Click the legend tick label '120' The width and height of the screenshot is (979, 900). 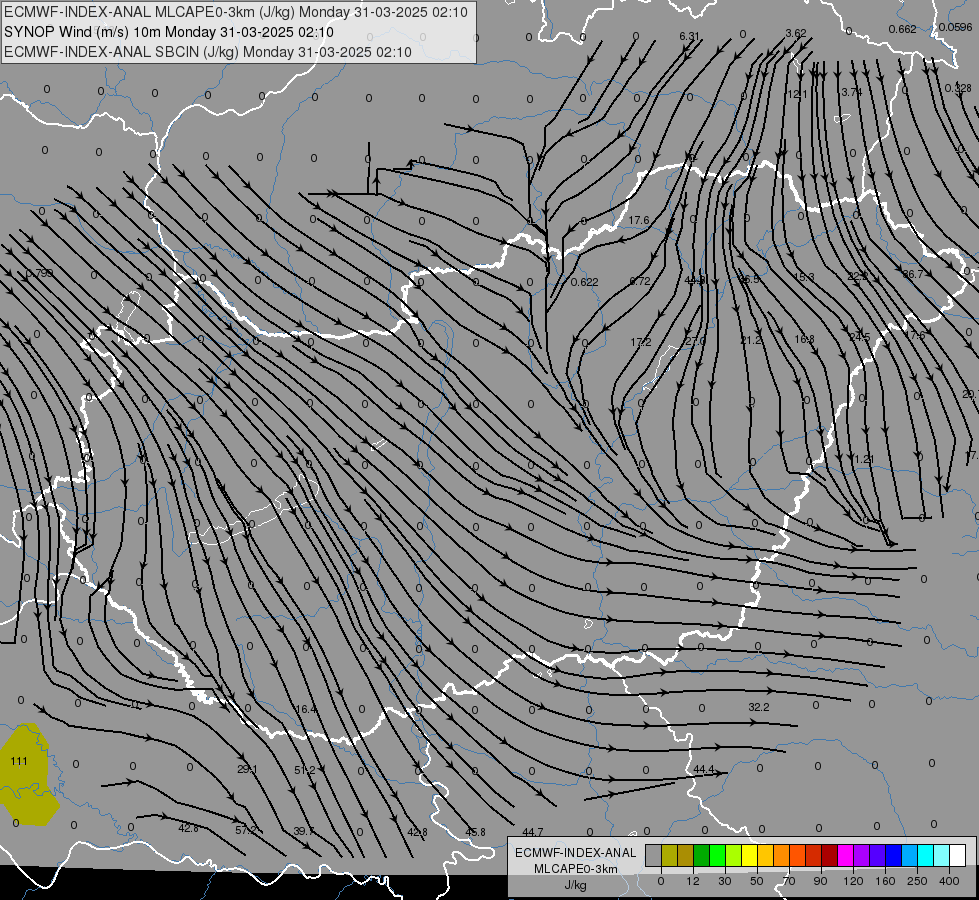coord(853,881)
